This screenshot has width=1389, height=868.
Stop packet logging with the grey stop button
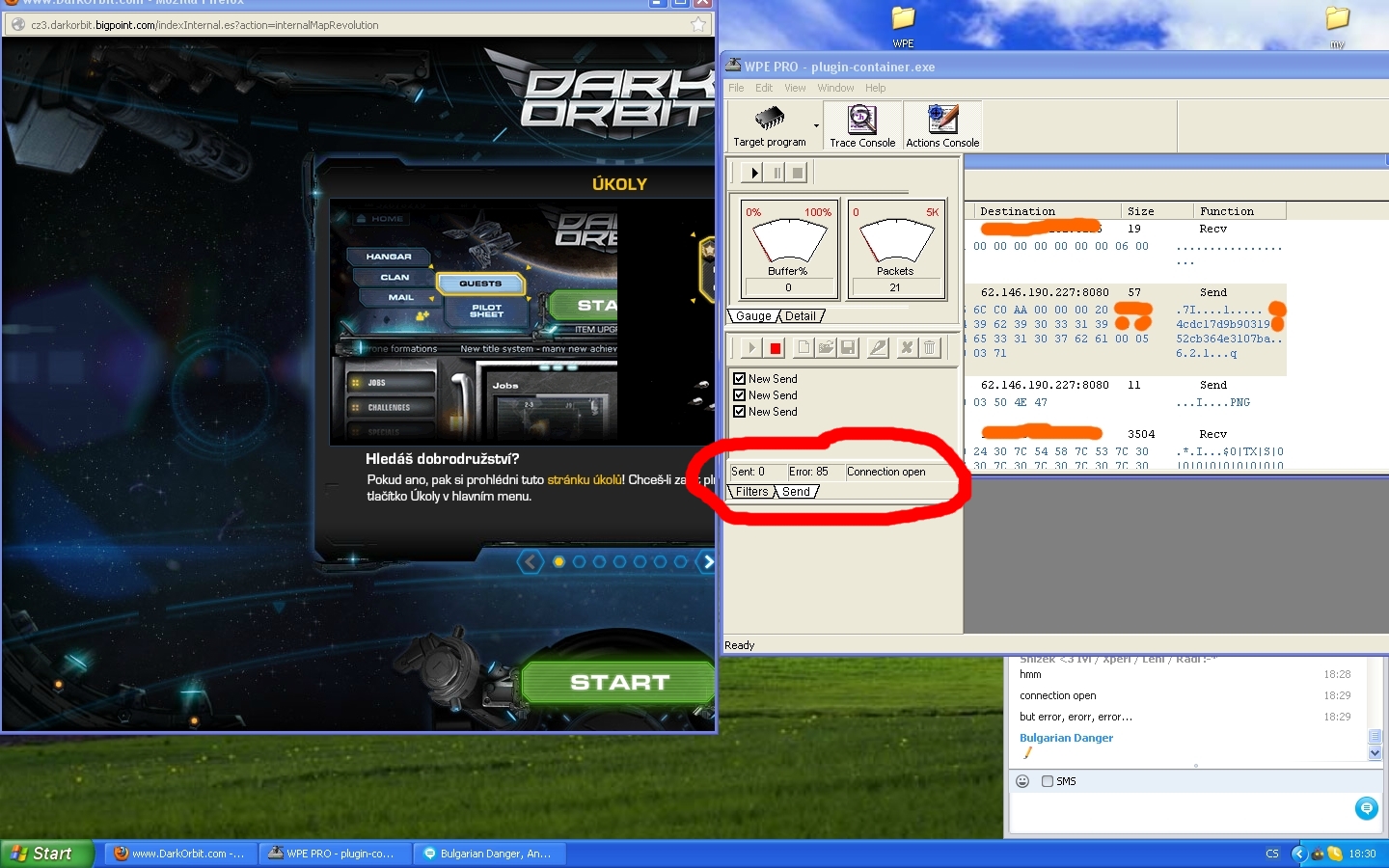coord(798,173)
